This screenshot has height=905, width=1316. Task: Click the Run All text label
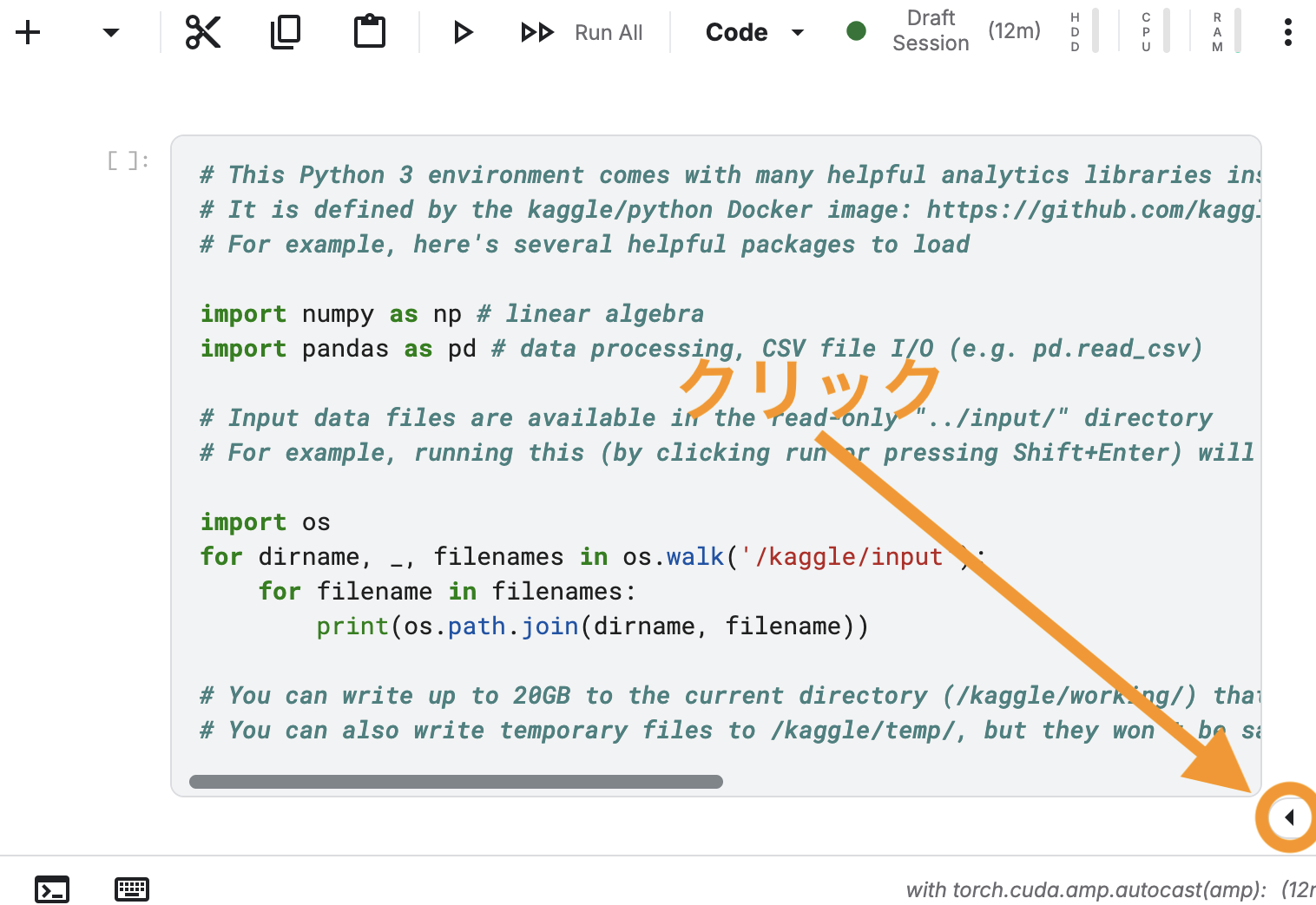[608, 33]
